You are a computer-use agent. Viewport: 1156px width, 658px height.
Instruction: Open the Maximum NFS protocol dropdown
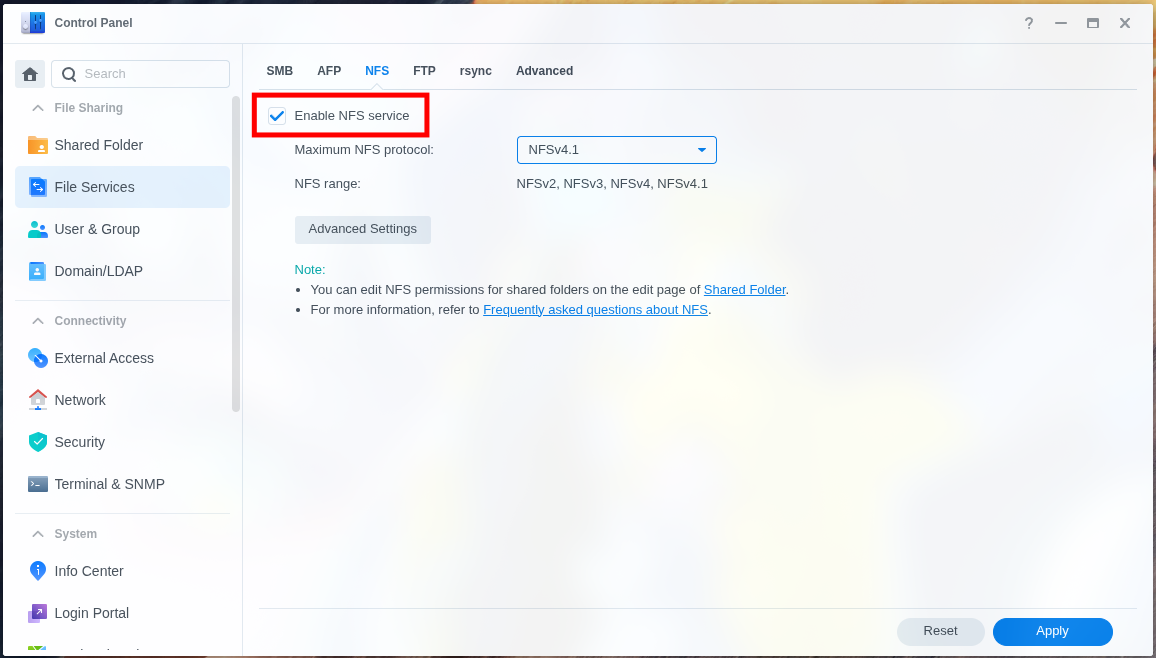[x=616, y=150]
